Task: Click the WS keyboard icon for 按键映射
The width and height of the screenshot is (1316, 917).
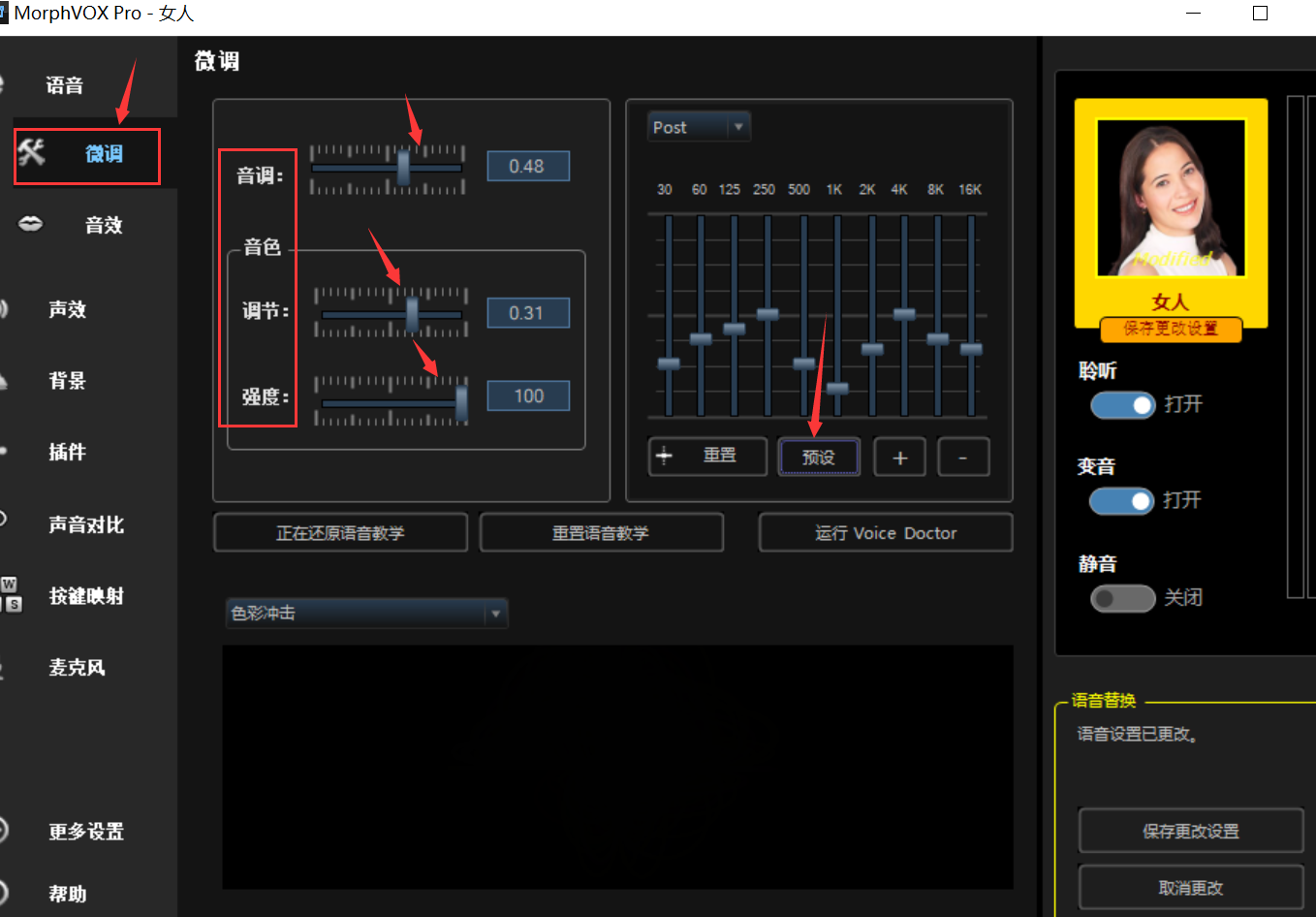Action: coord(10,594)
